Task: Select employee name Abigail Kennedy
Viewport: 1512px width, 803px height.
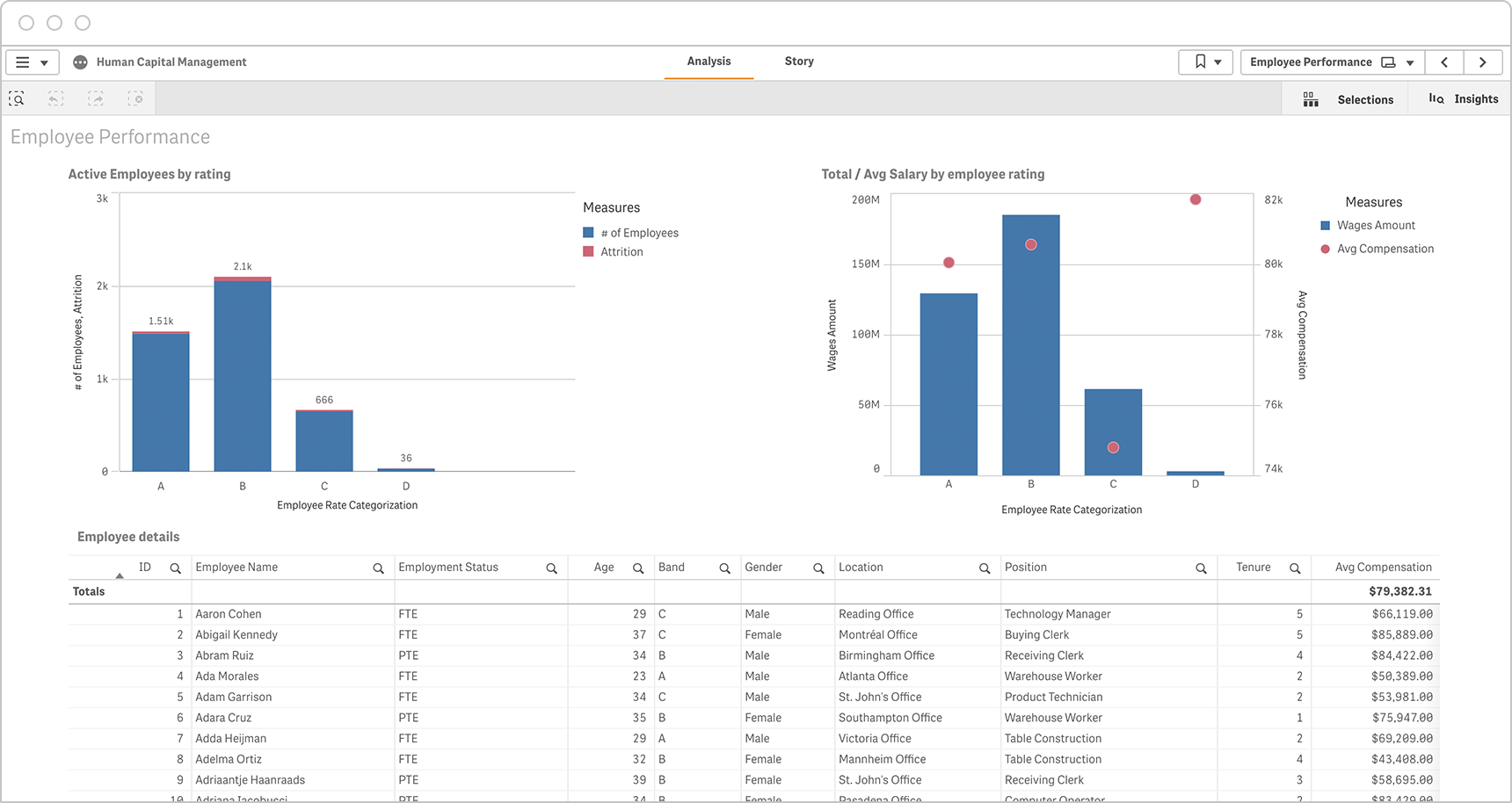Action: [236, 635]
